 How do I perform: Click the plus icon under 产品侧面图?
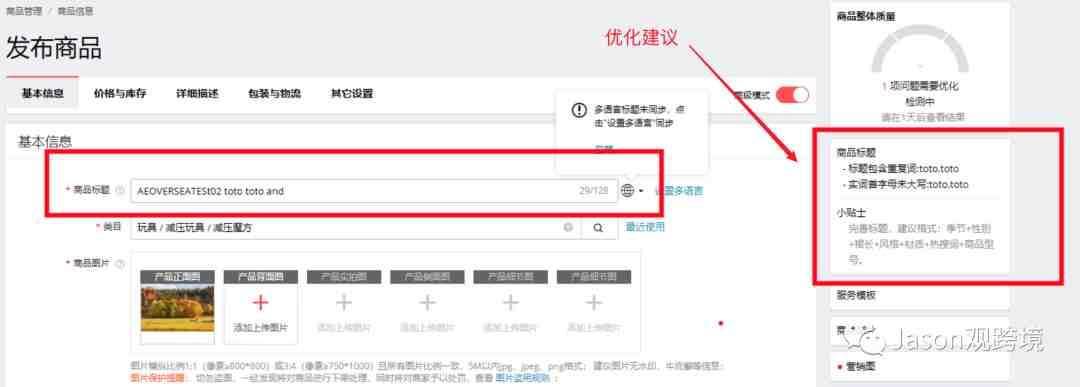coord(428,303)
